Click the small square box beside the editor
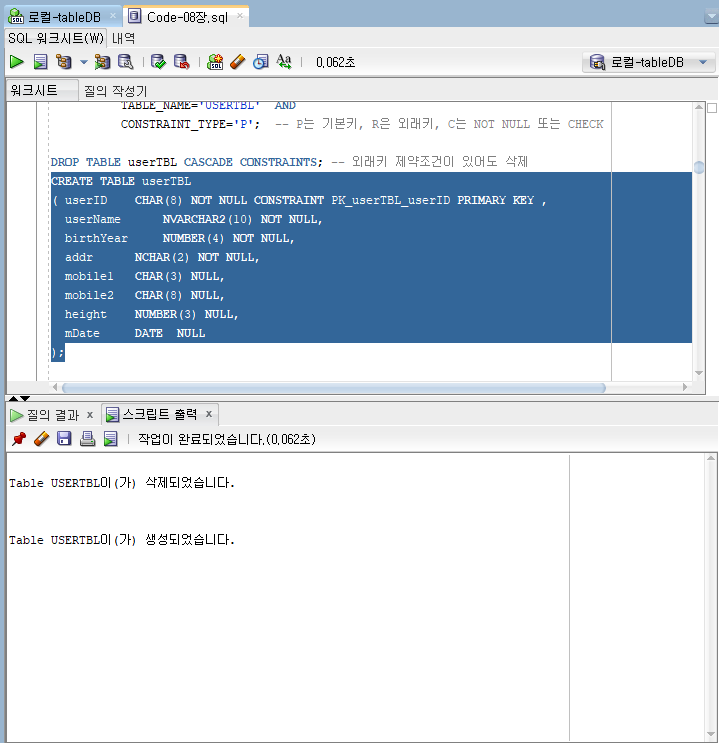719x743 pixels. (x=712, y=108)
